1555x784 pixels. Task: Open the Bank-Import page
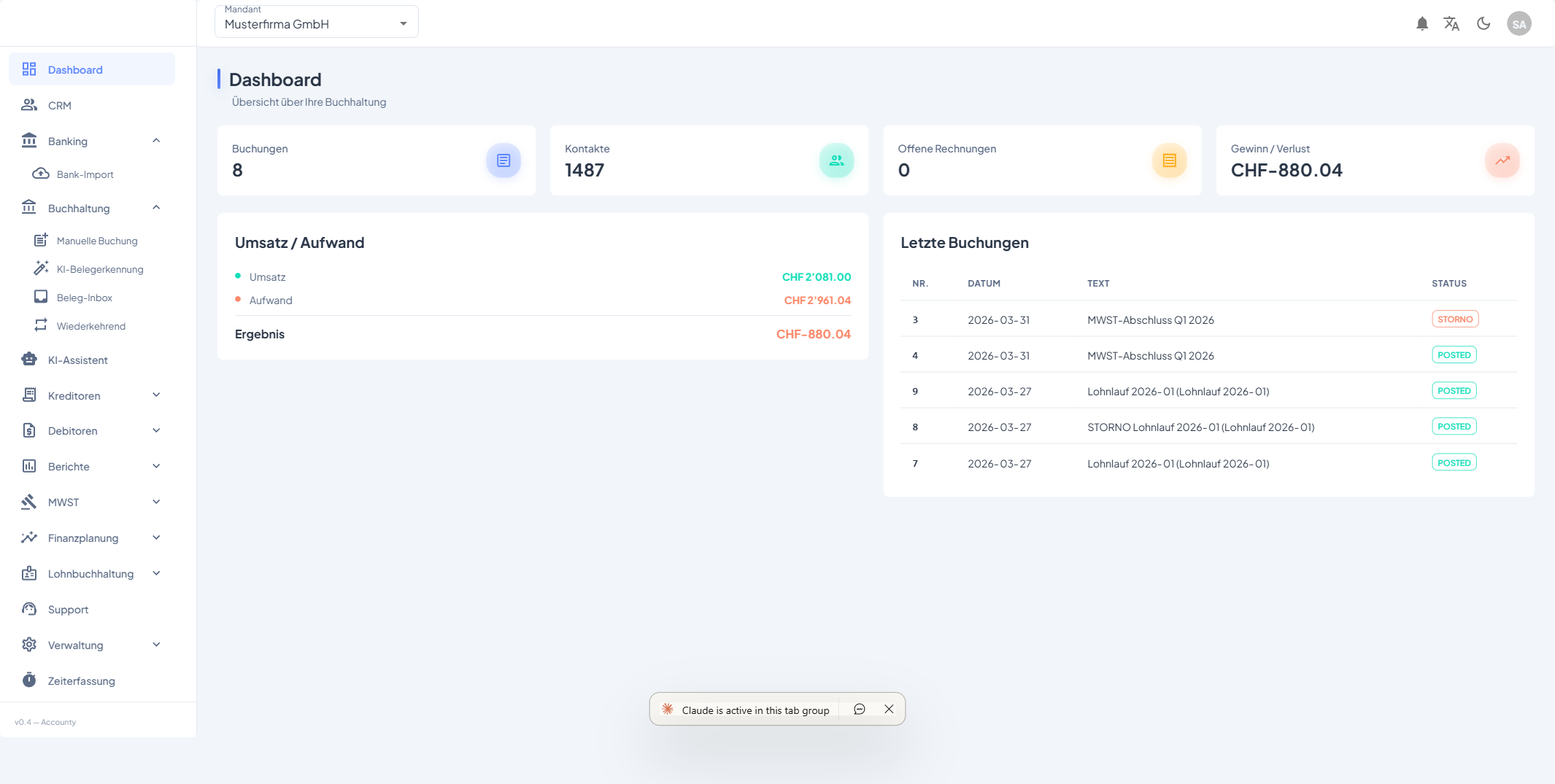tap(85, 174)
